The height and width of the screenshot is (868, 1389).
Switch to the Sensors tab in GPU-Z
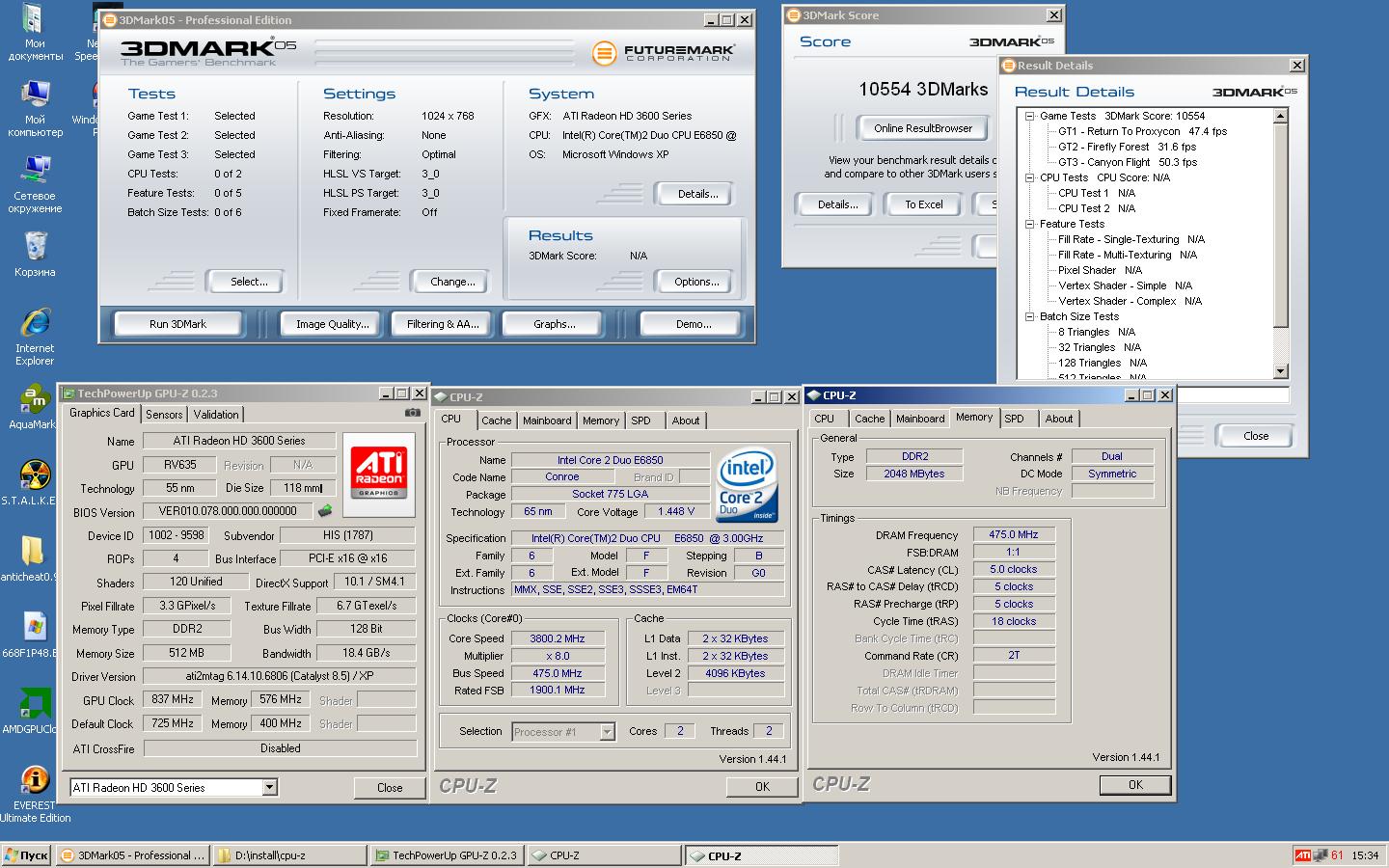164,415
